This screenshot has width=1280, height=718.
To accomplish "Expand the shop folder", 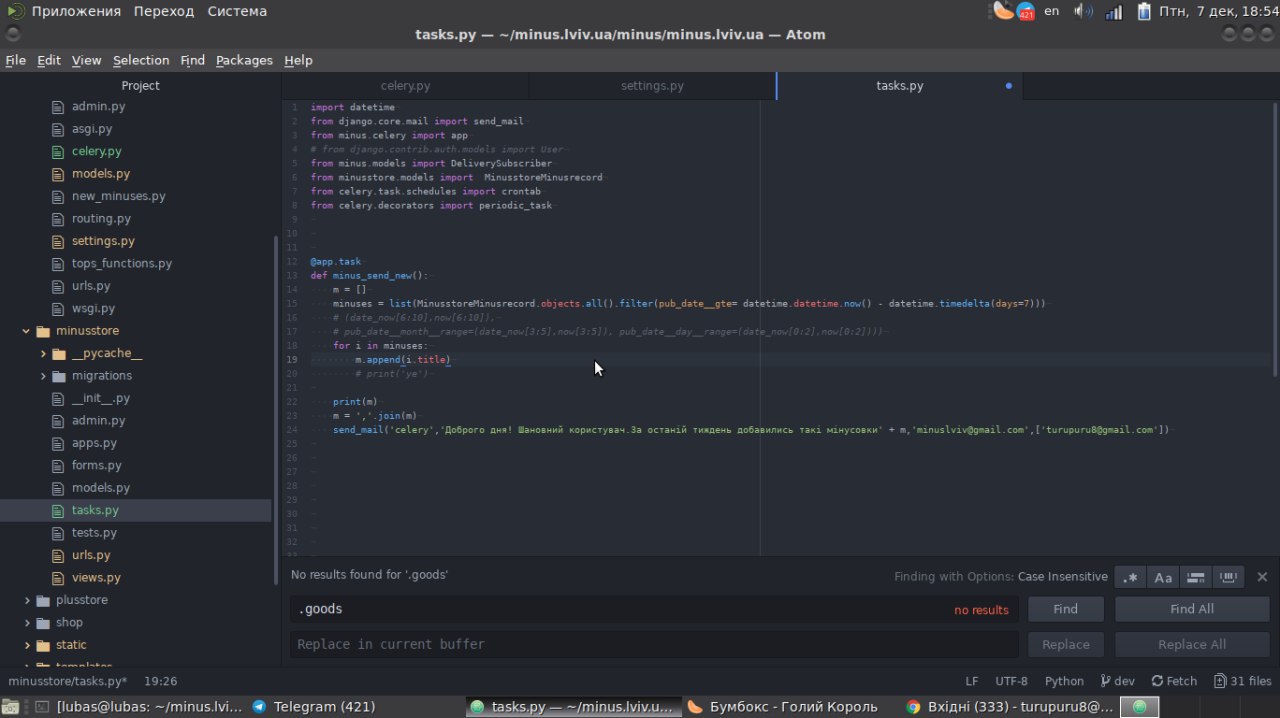I will [27, 622].
